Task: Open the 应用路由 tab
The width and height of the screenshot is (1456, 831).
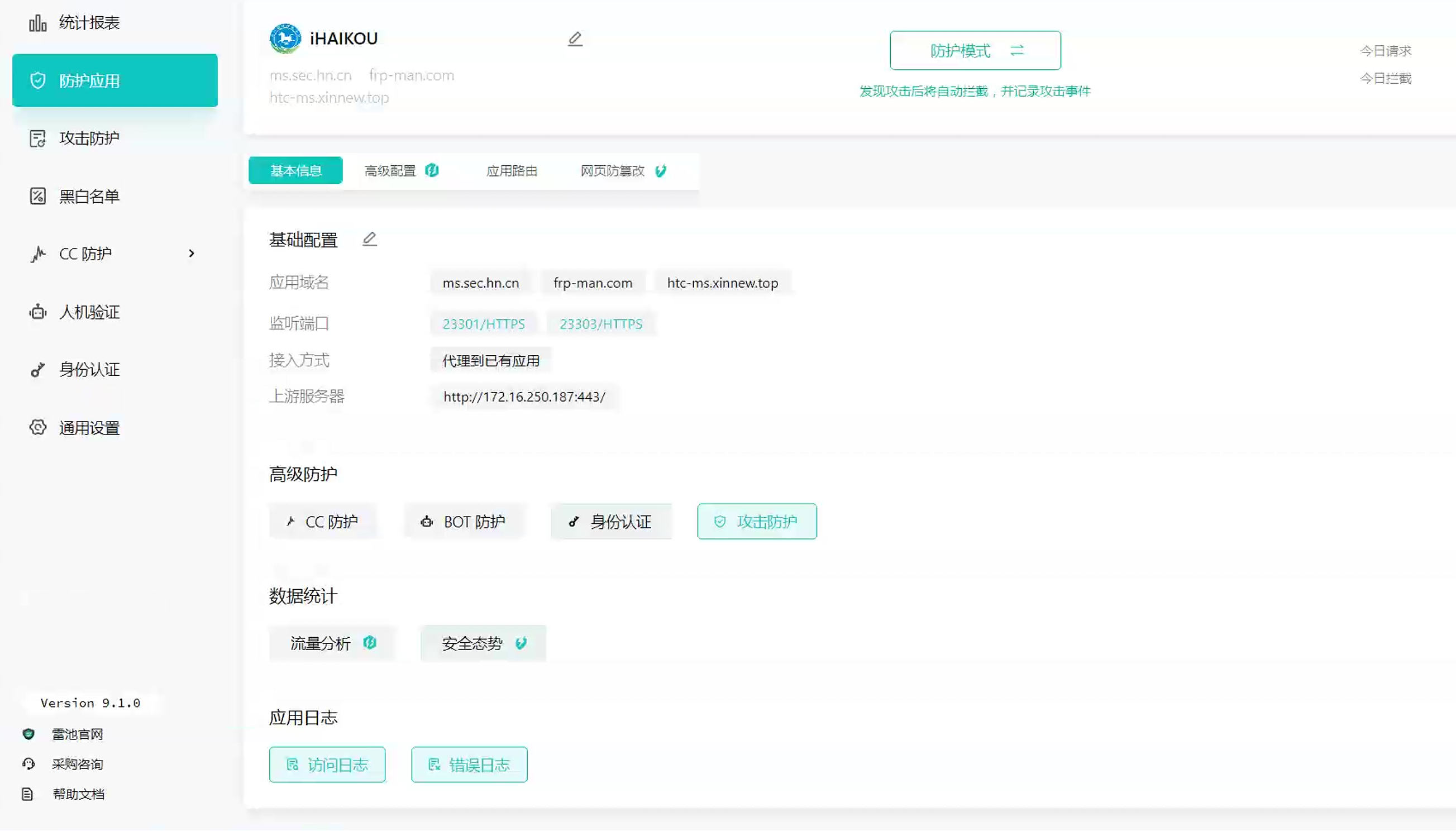Action: tap(512, 170)
